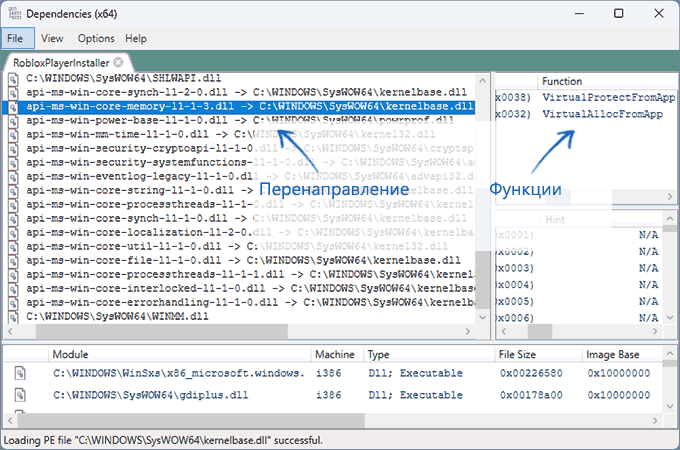Click the module icon next to SHLWAPI.dll

[x=13, y=79]
